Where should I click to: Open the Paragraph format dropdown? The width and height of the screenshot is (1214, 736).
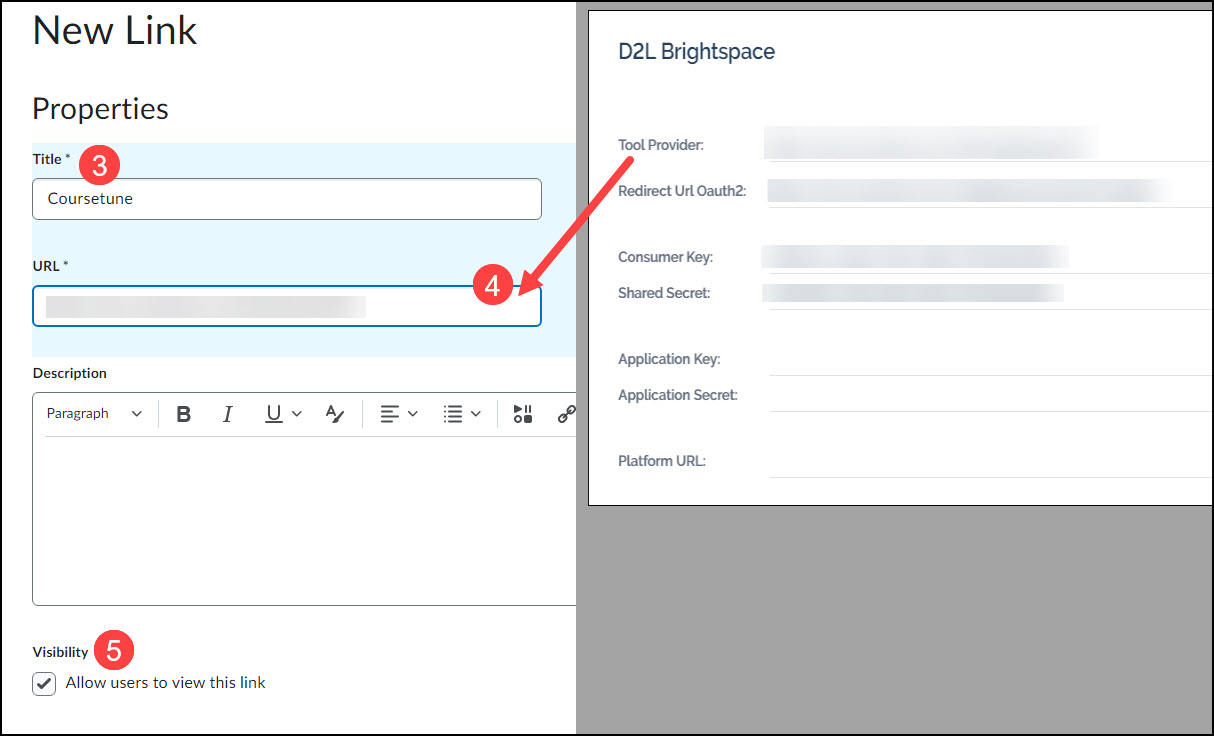(95, 414)
